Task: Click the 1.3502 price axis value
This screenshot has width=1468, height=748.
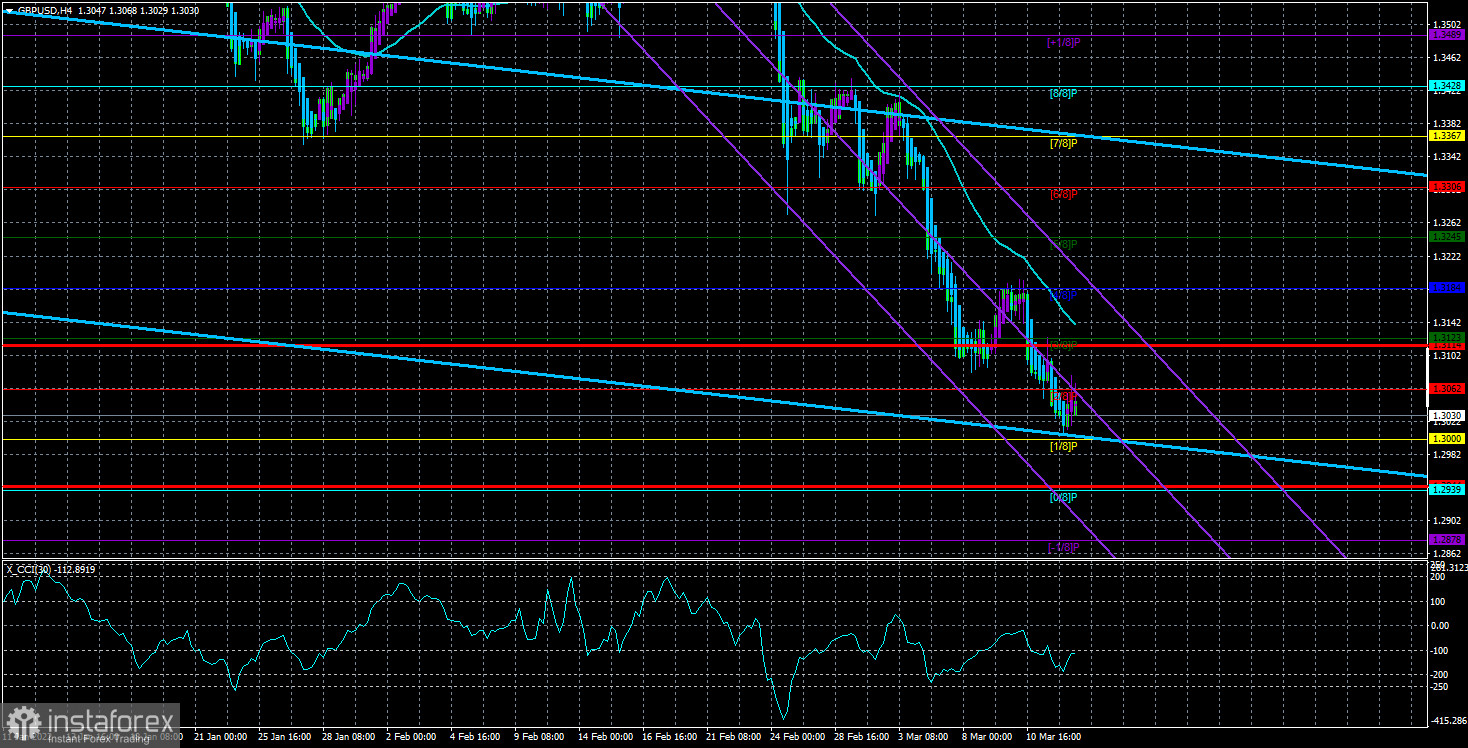Action: 1447,24
